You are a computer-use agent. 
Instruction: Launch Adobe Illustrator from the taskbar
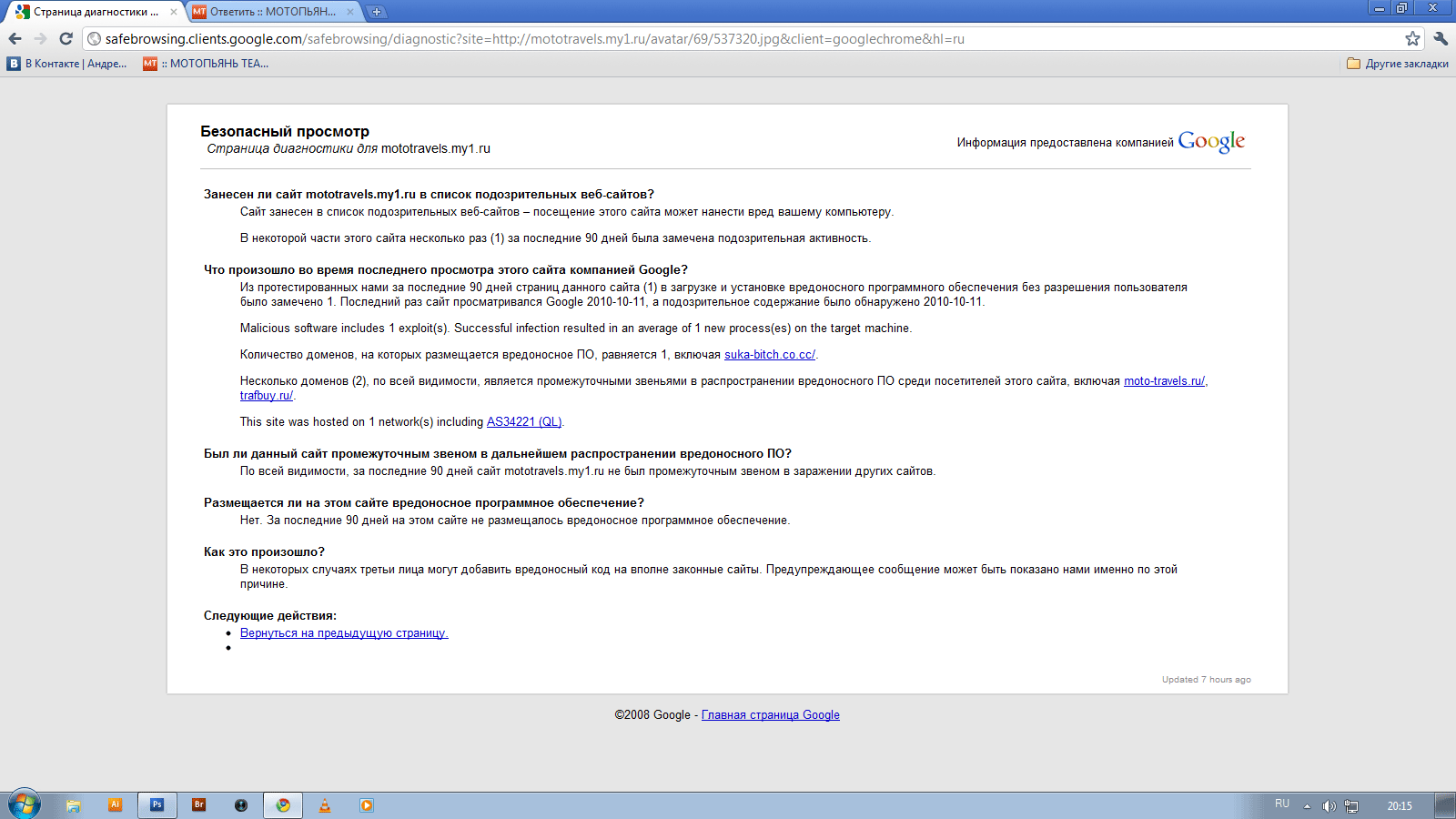(x=115, y=805)
